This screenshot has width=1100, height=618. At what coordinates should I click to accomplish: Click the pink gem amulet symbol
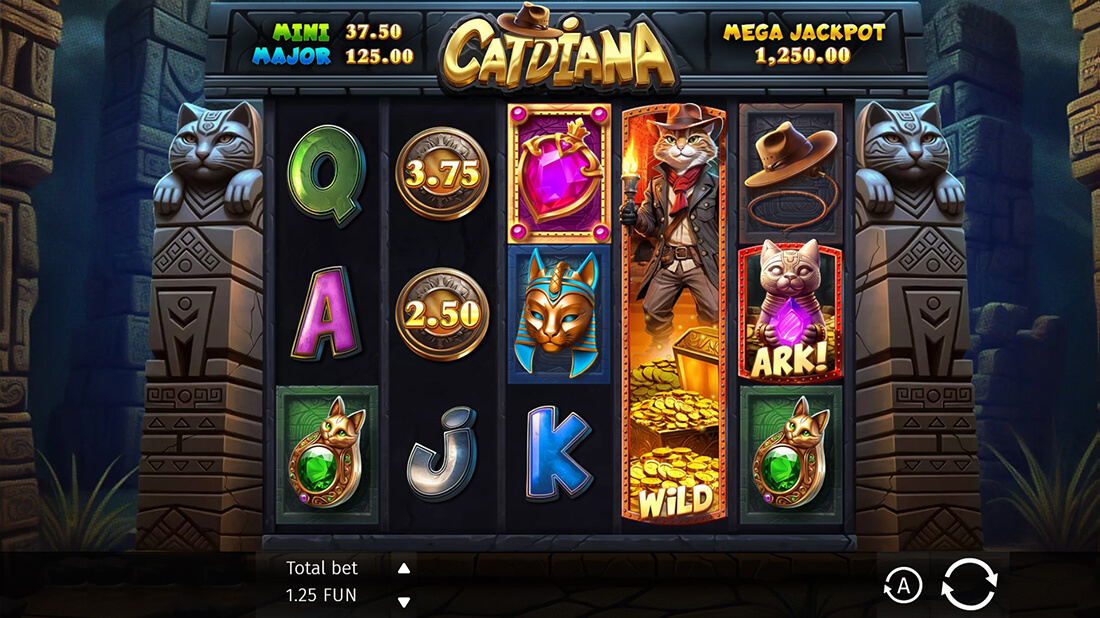tap(559, 173)
